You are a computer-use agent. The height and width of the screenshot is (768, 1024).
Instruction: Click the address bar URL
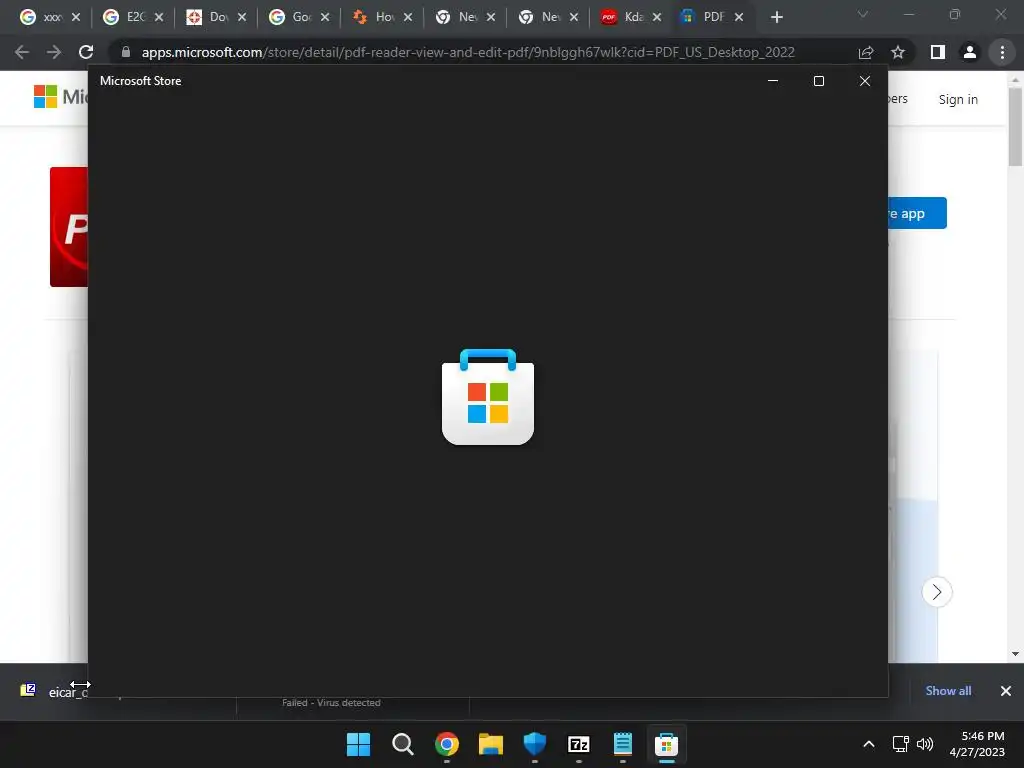tap(468, 52)
